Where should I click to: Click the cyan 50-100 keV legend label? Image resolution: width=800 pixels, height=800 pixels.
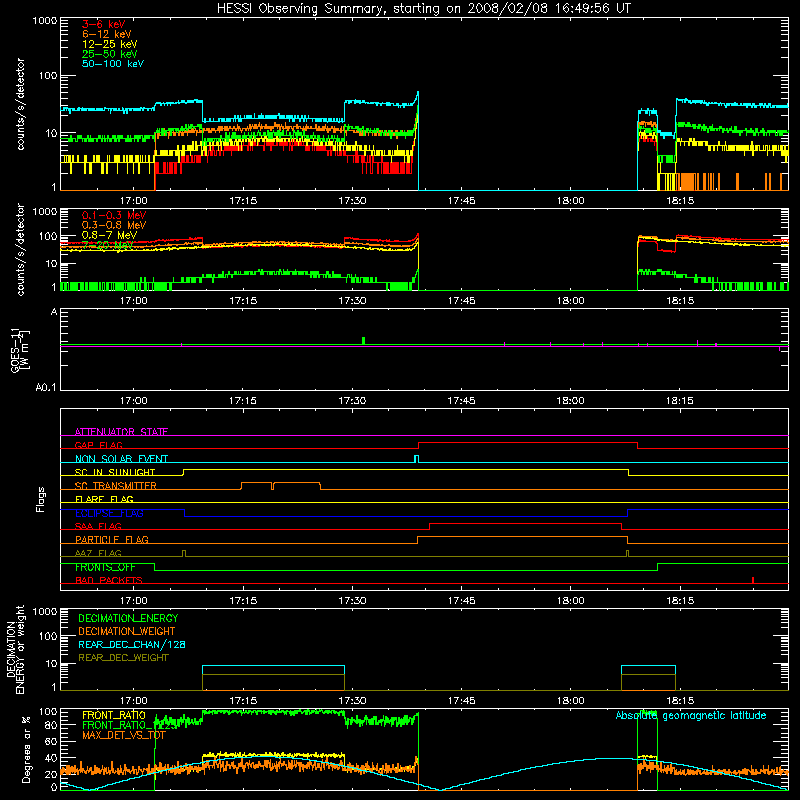(x=112, y=64)
